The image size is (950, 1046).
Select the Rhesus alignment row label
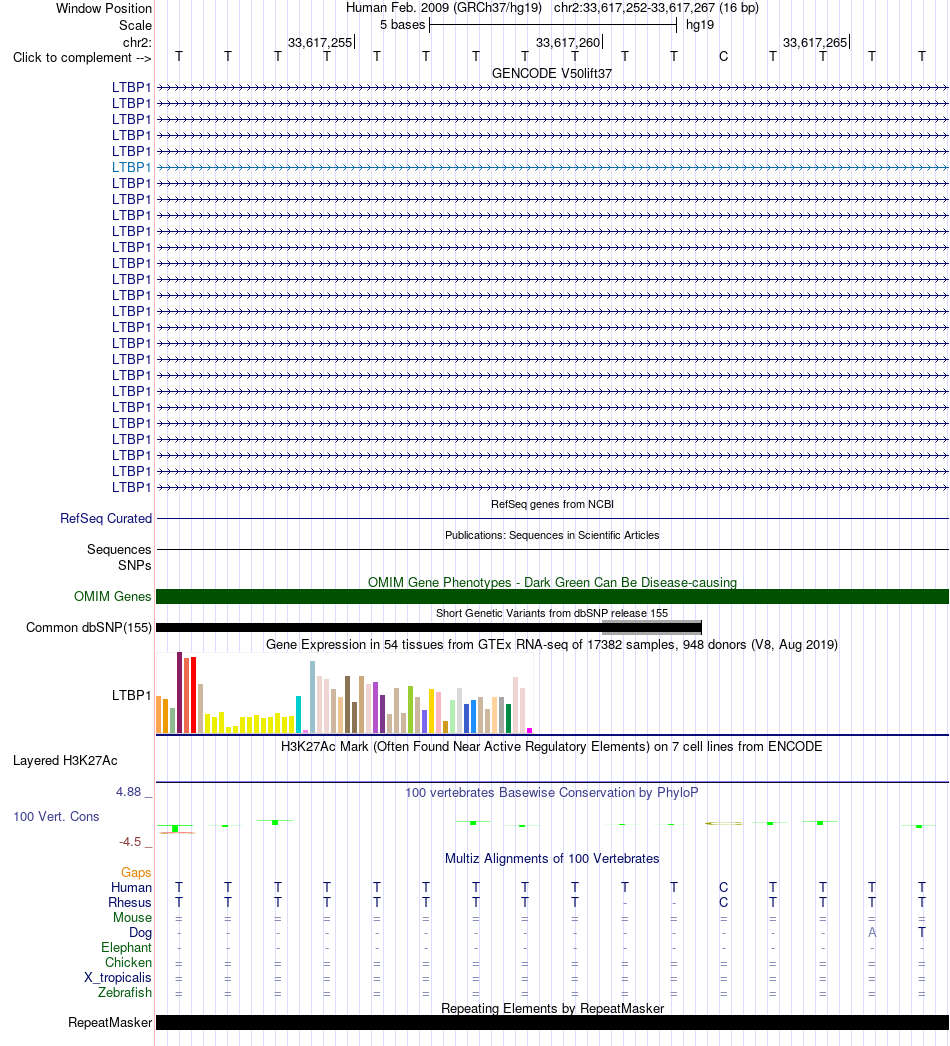point(130,903)
